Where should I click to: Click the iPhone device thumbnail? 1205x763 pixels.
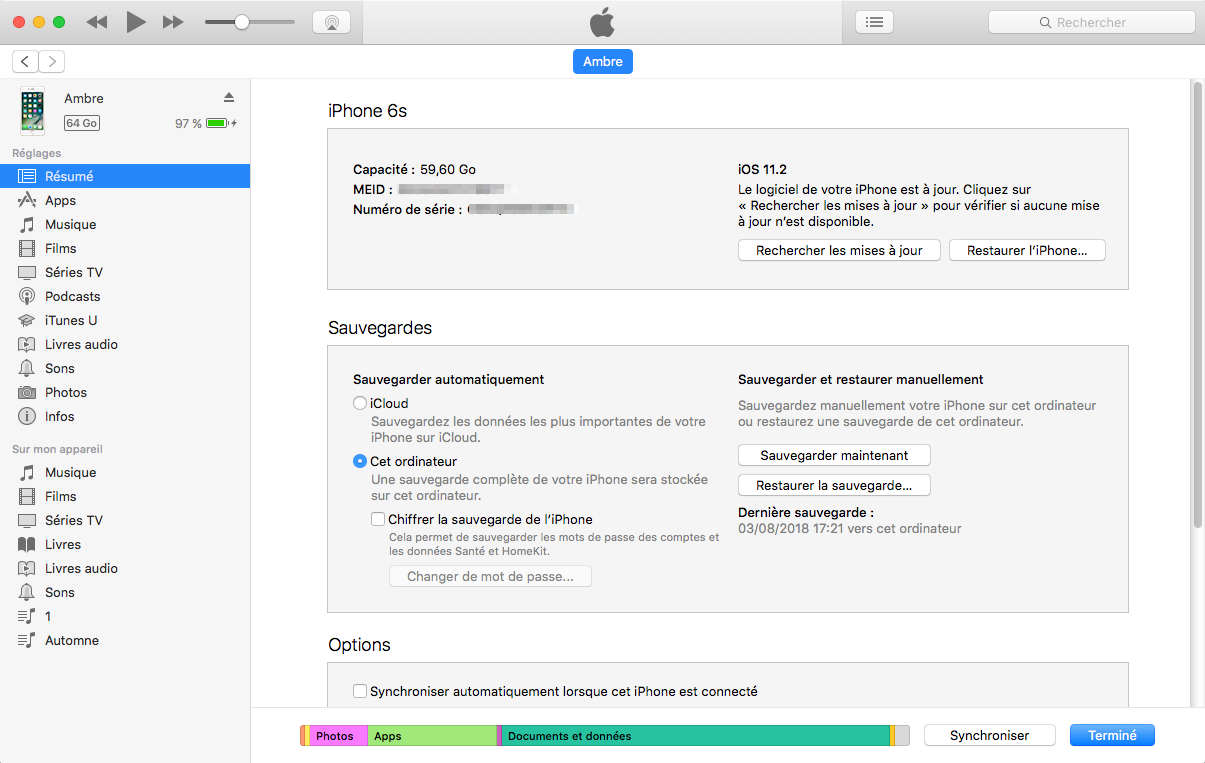(x=33, y=111)
